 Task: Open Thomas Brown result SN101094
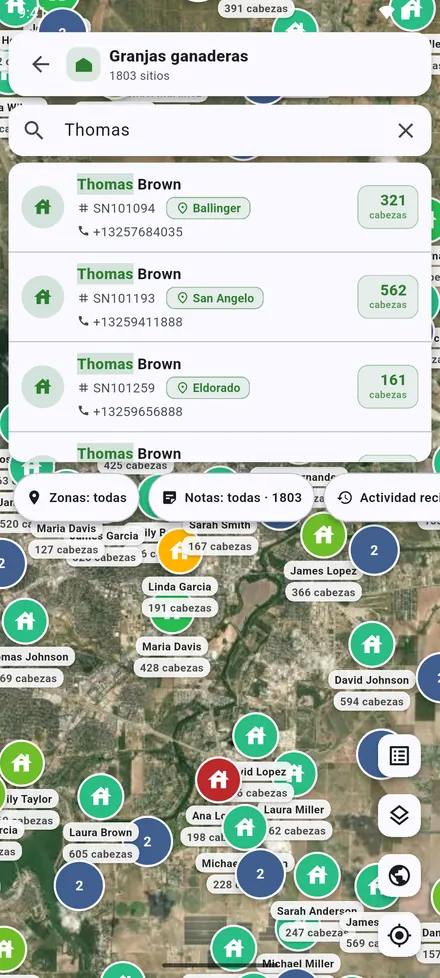(220, 208)
